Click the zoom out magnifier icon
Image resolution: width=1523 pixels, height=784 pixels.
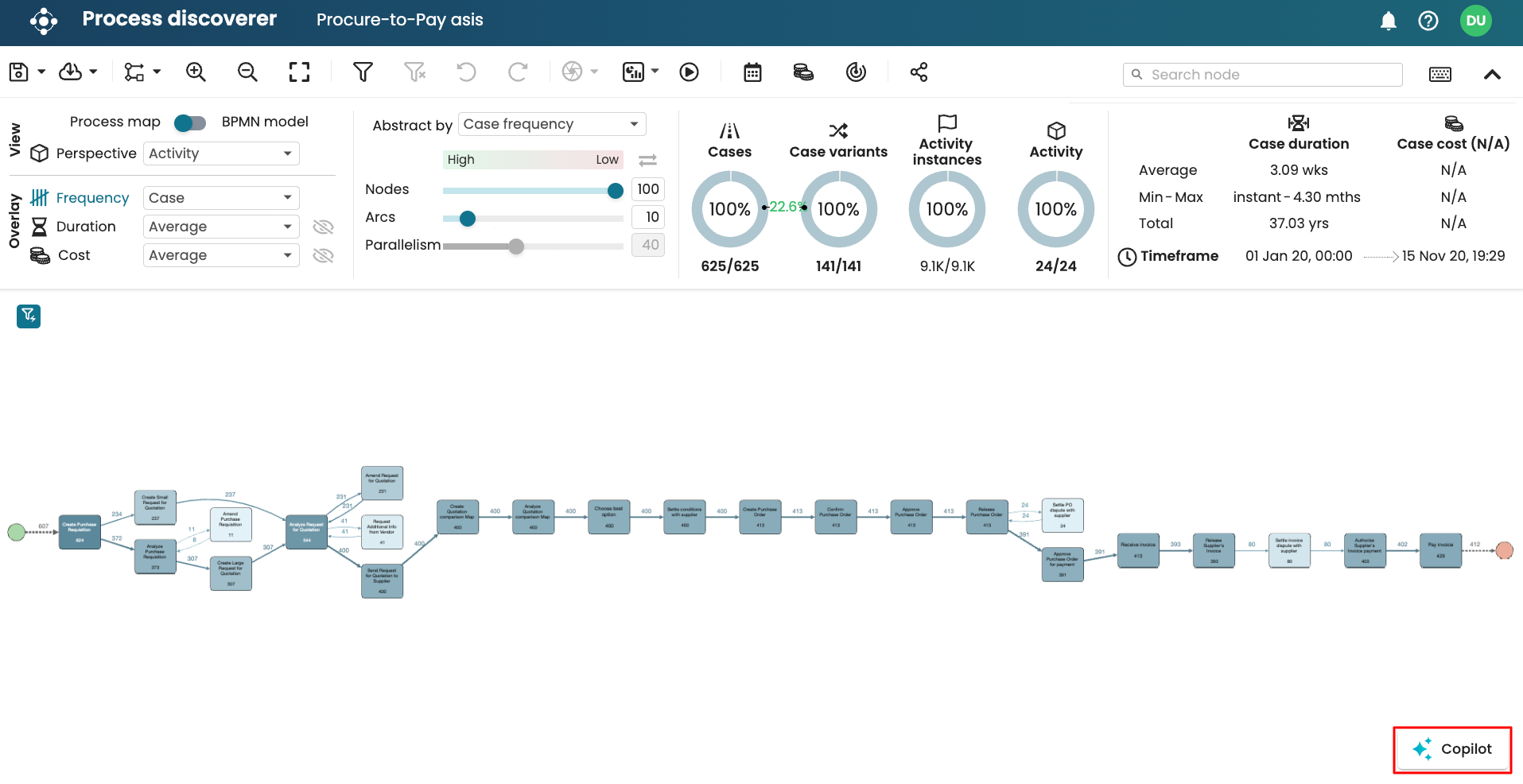pos(247,72)
